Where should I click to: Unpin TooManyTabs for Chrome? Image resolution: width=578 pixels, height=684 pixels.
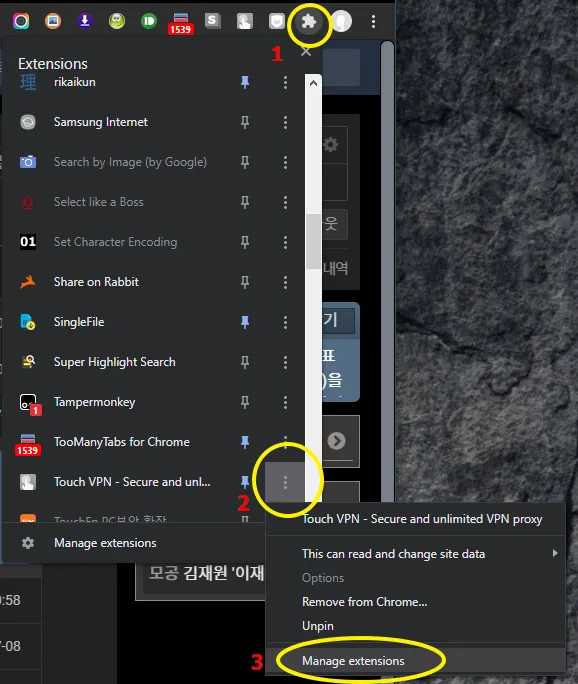pyautogui.click(x=245, y=442)
